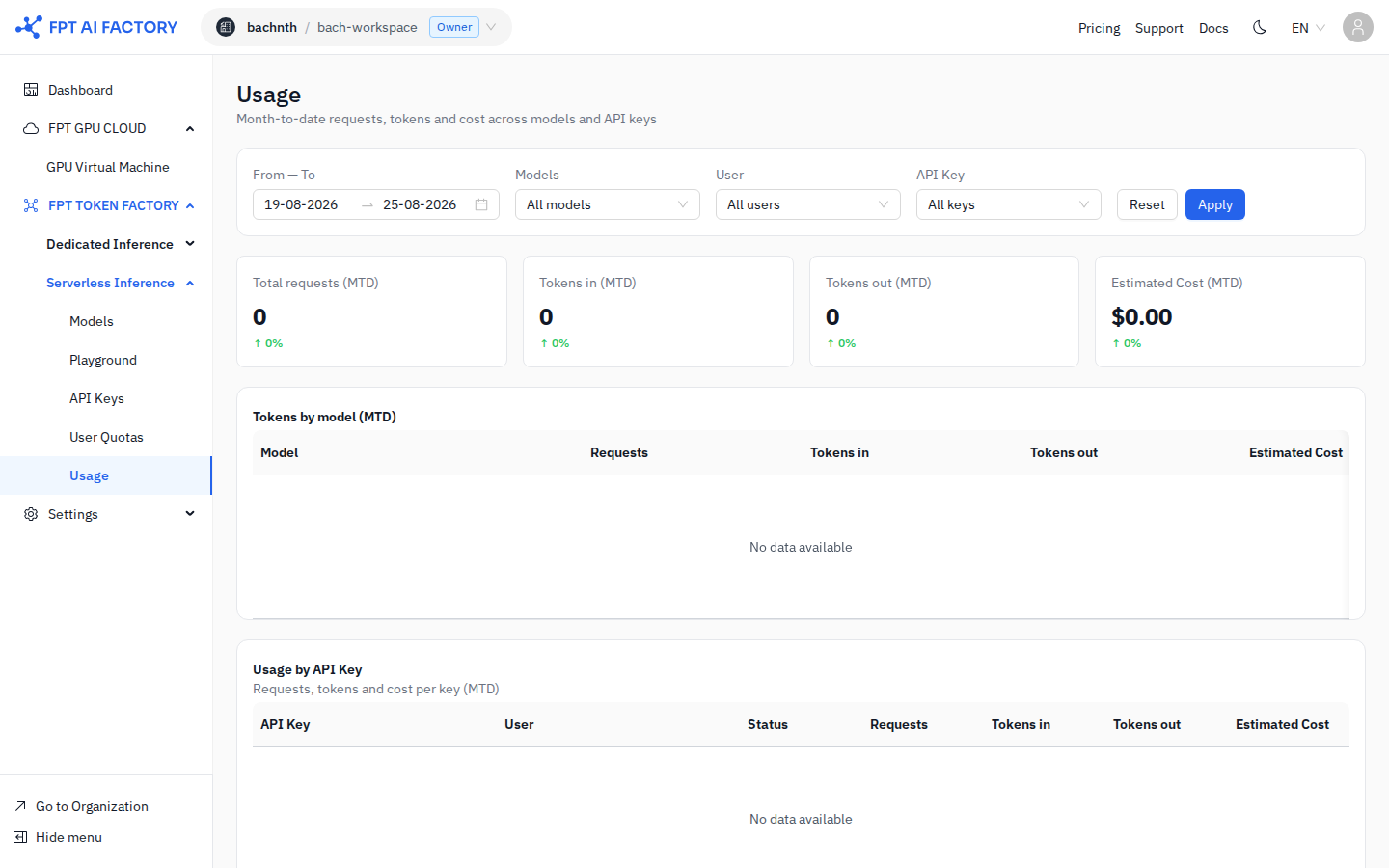Open workspace switcher dropdown chevron
This screenshot has width=1389, height=868.
[491, 27]
